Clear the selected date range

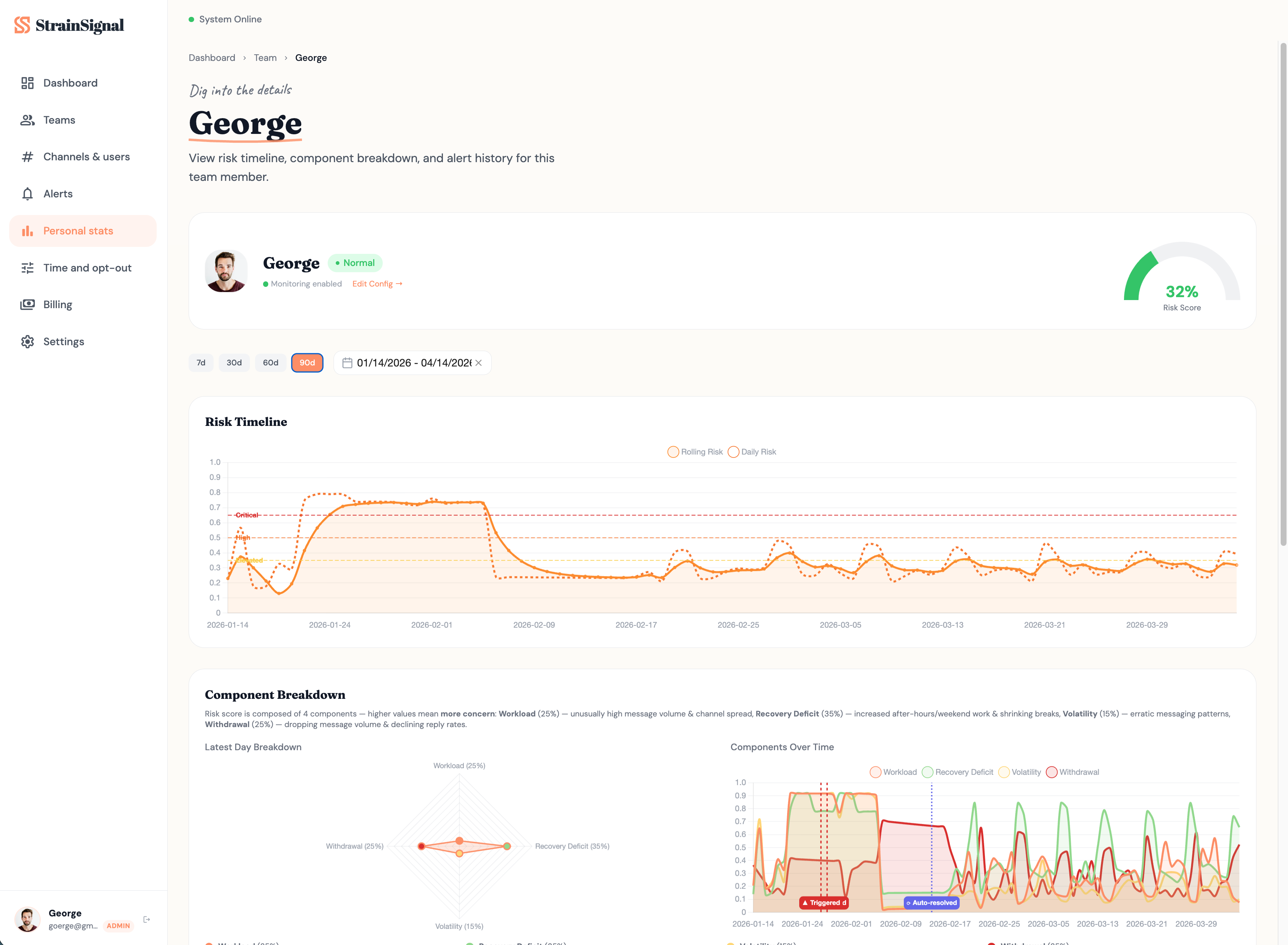point(479,363)
